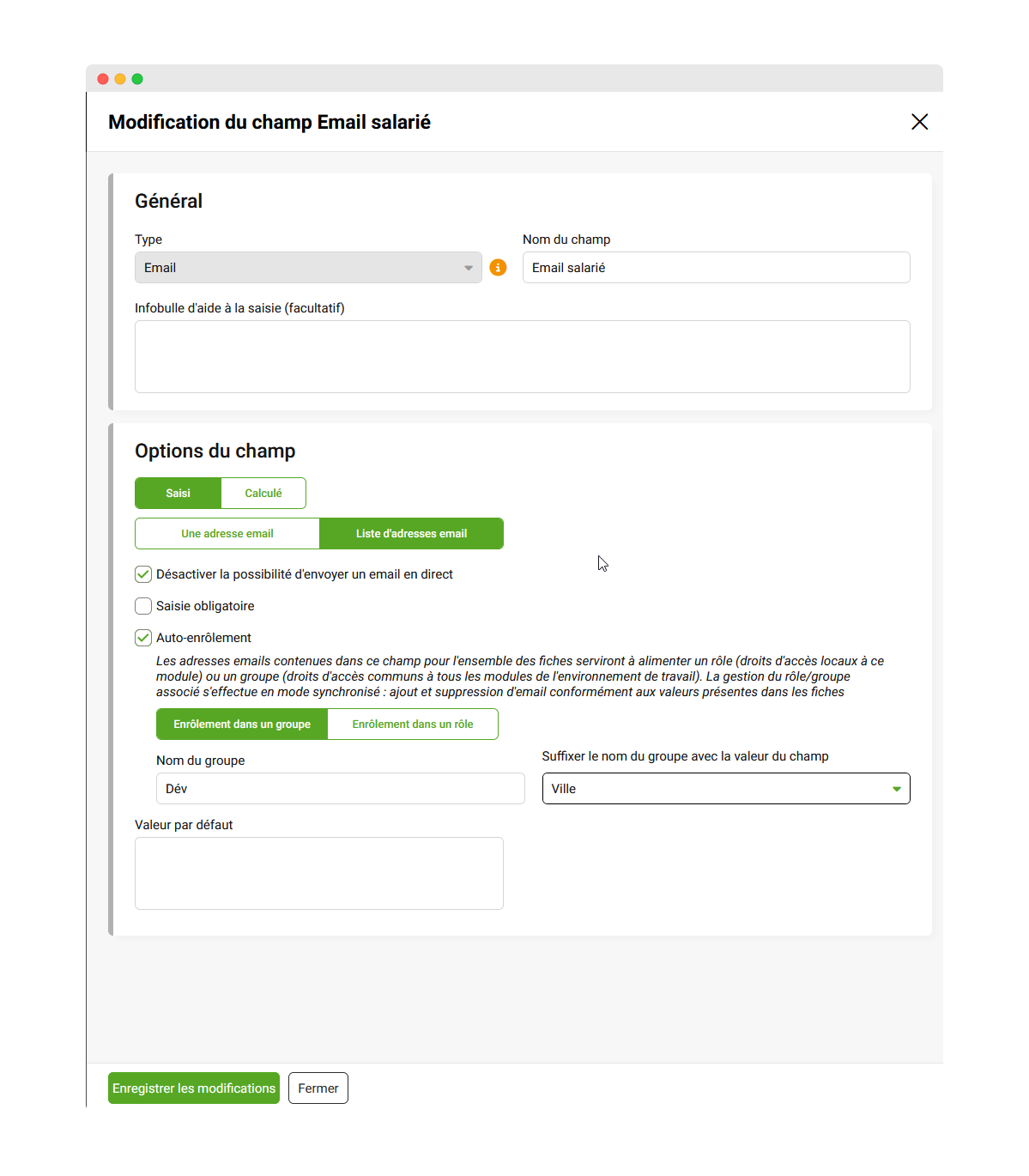This screenshot has height=1176, width=1029.
Task: Click the green maximize window dot
Action: pos(137,79)
